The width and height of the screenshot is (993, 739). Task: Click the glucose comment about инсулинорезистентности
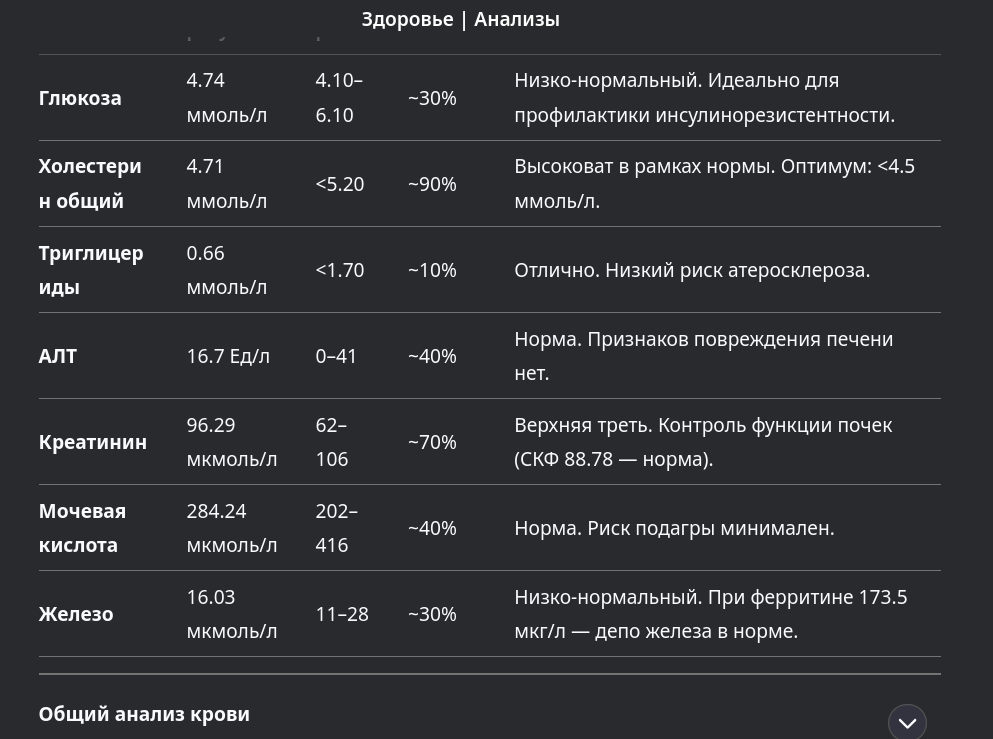coord(704,98)
